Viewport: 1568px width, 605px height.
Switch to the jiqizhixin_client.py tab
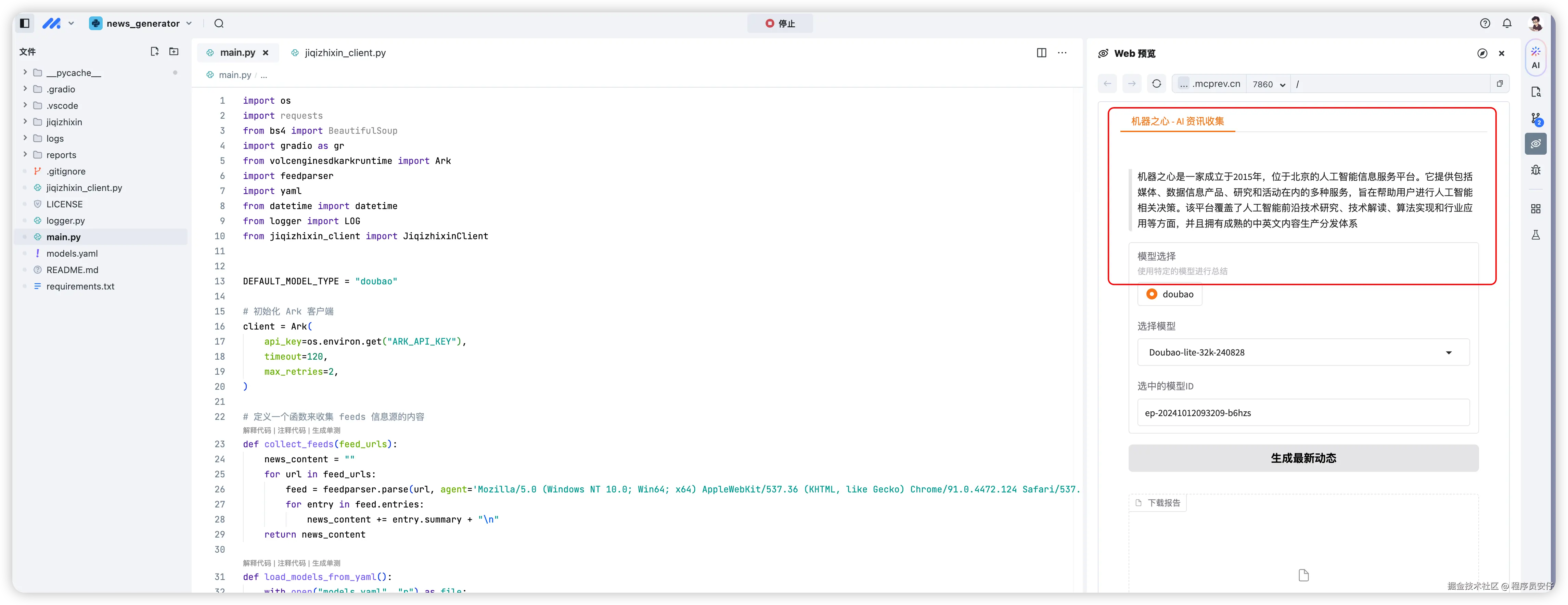point(345,53)
